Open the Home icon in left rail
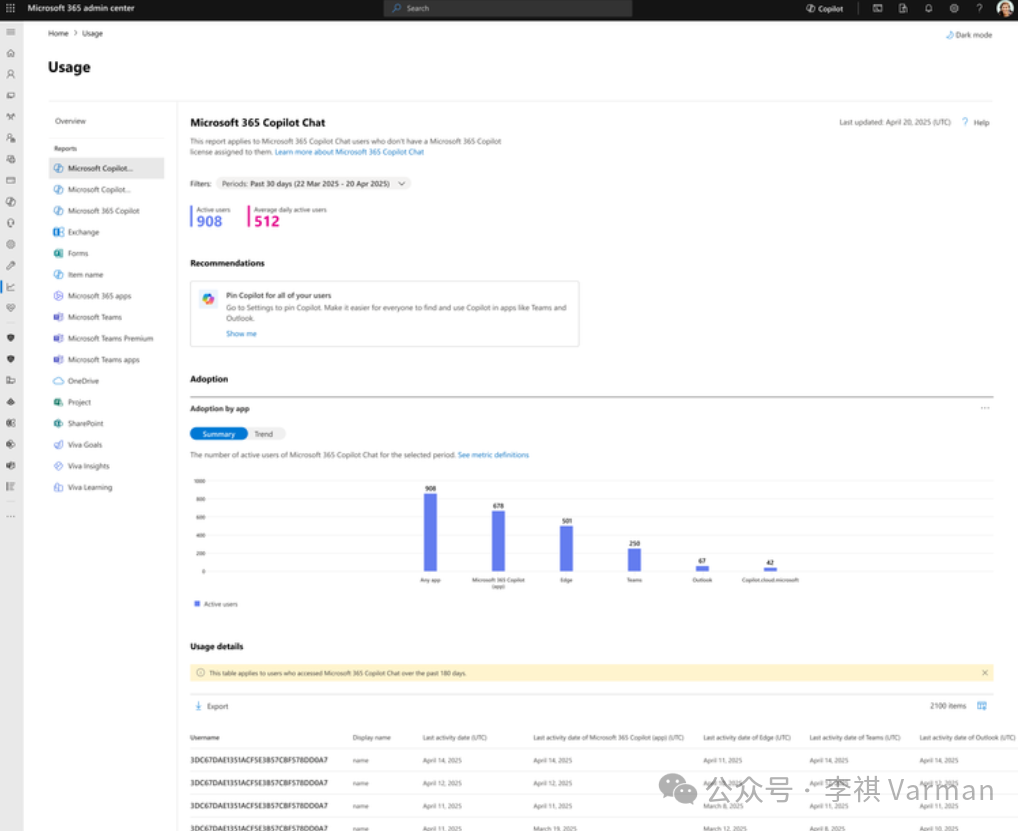1027x831 pixels. coord(10,53)
